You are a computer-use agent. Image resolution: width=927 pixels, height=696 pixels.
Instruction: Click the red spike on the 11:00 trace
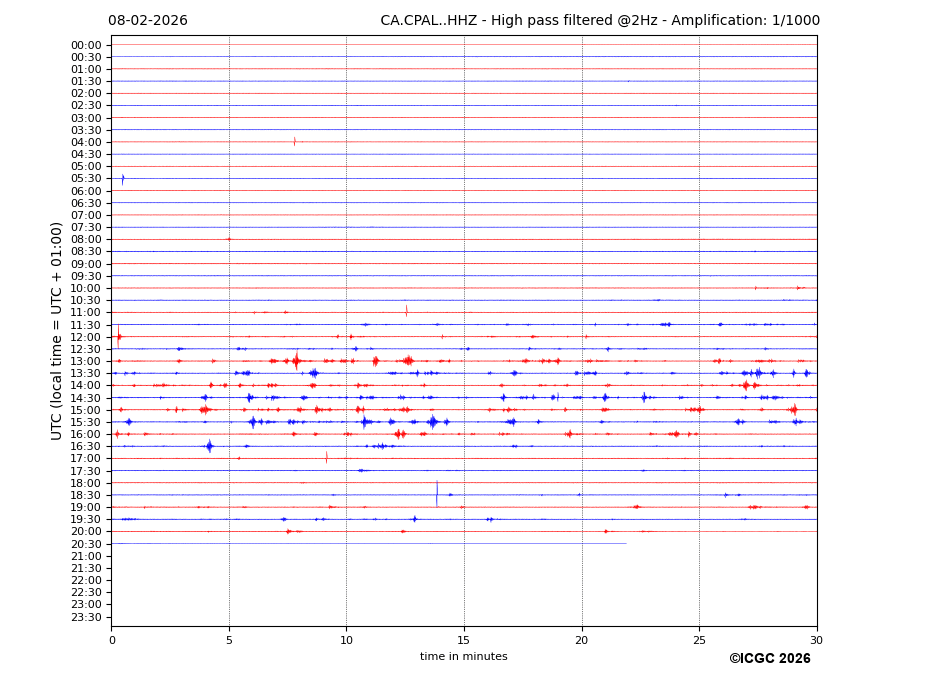tap(406, 311)
